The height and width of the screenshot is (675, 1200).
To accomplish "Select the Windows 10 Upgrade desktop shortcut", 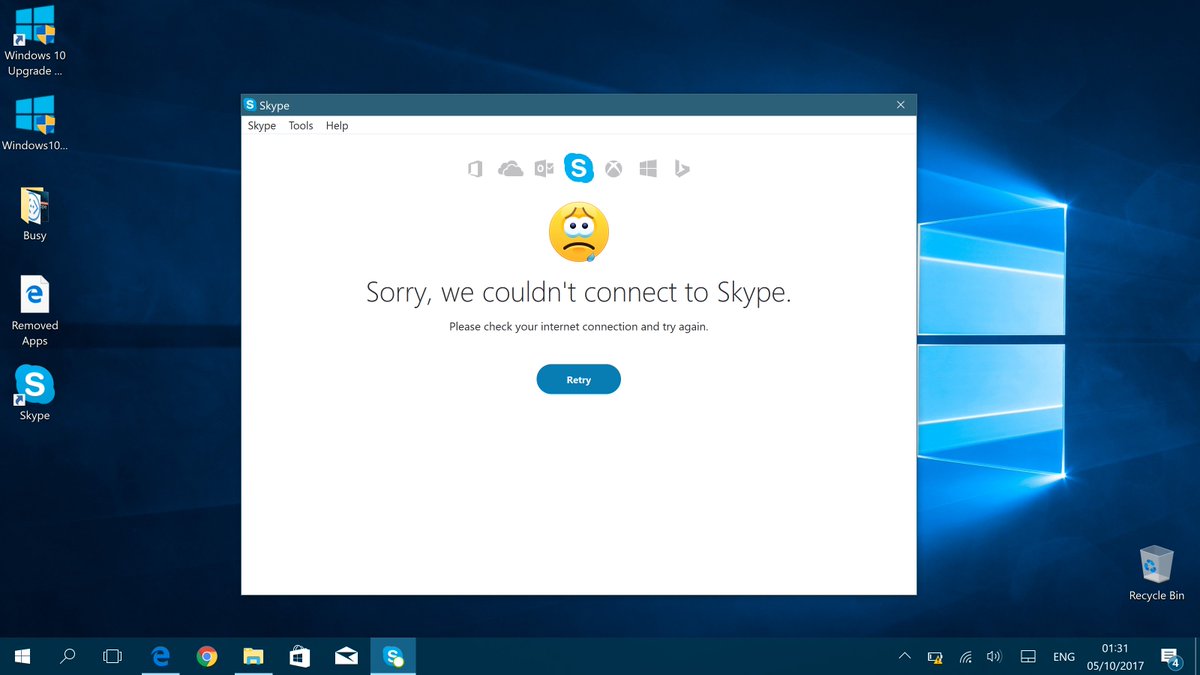I will (x=34, y=43).
